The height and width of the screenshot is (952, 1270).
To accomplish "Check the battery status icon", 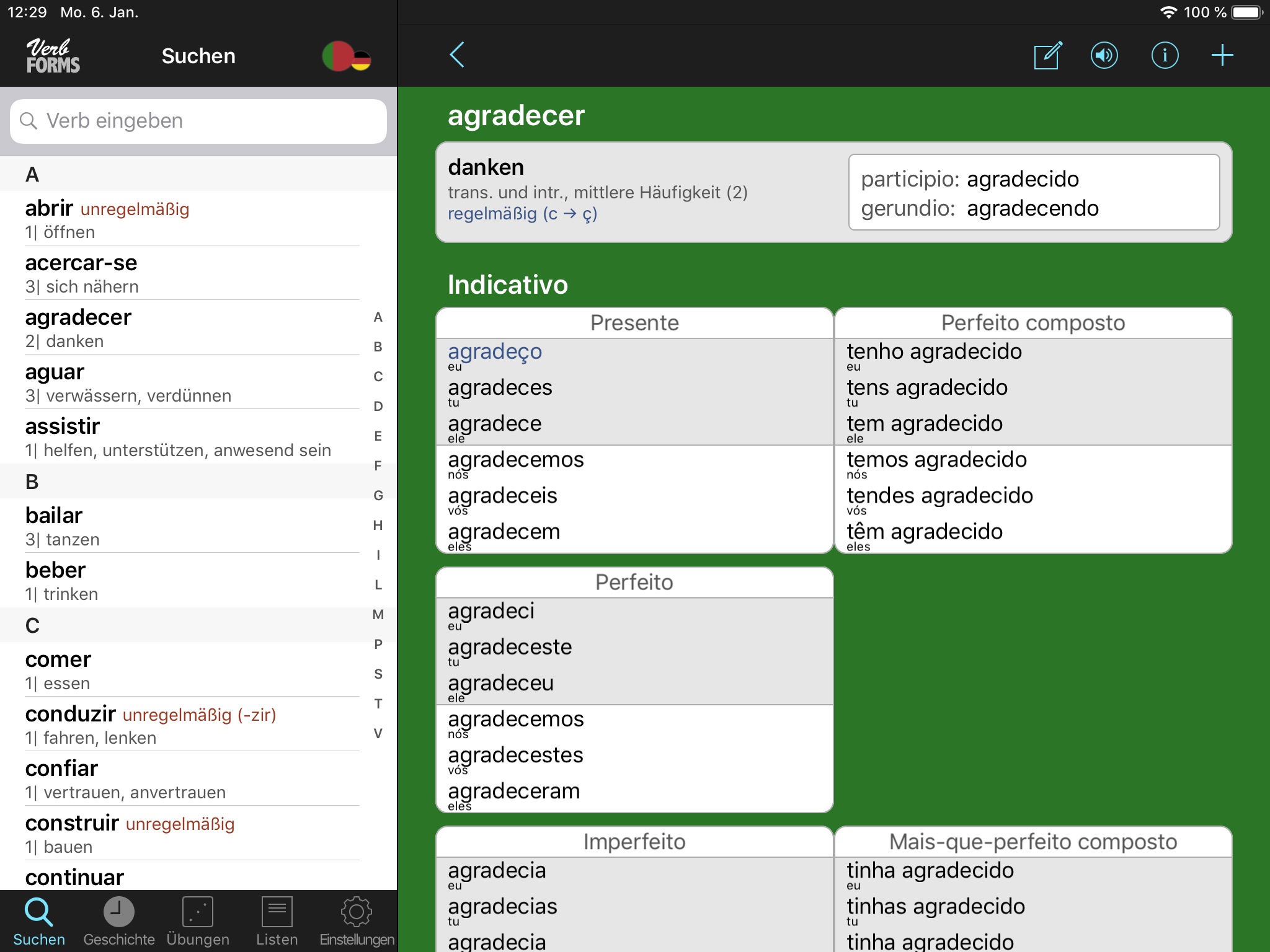I will click(1247, 12).
